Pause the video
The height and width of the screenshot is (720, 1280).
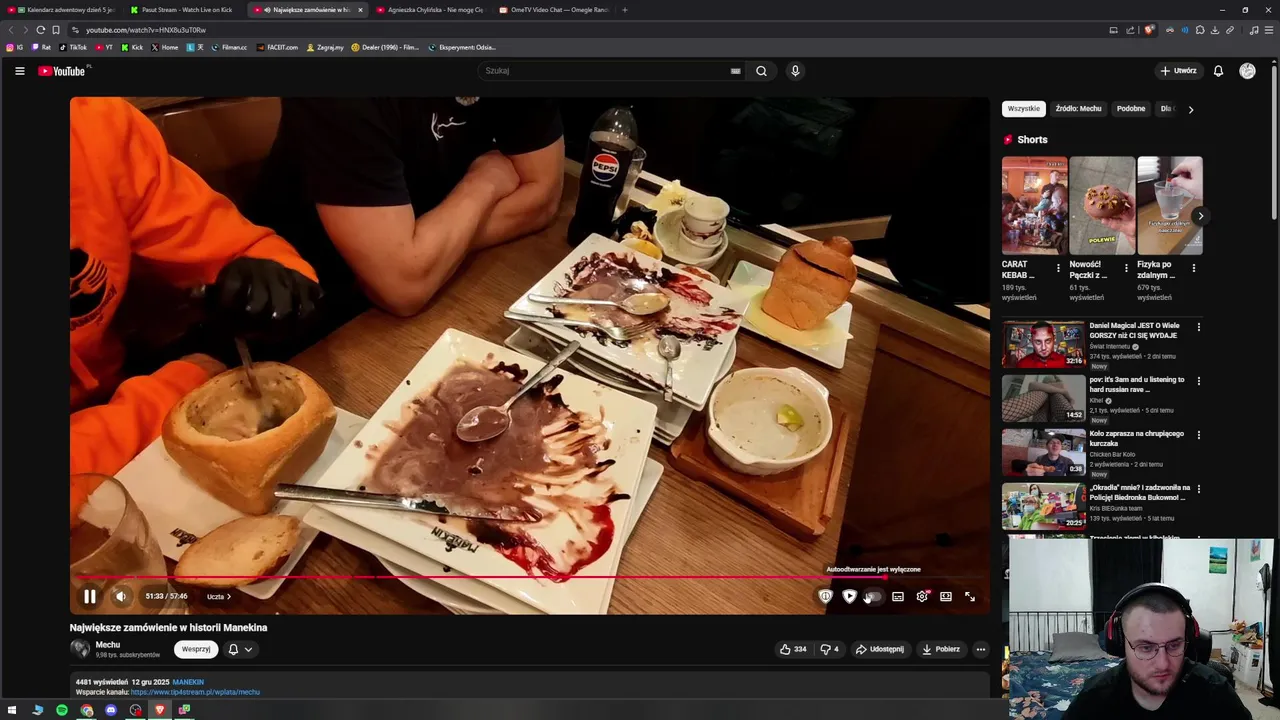(89, 596)
